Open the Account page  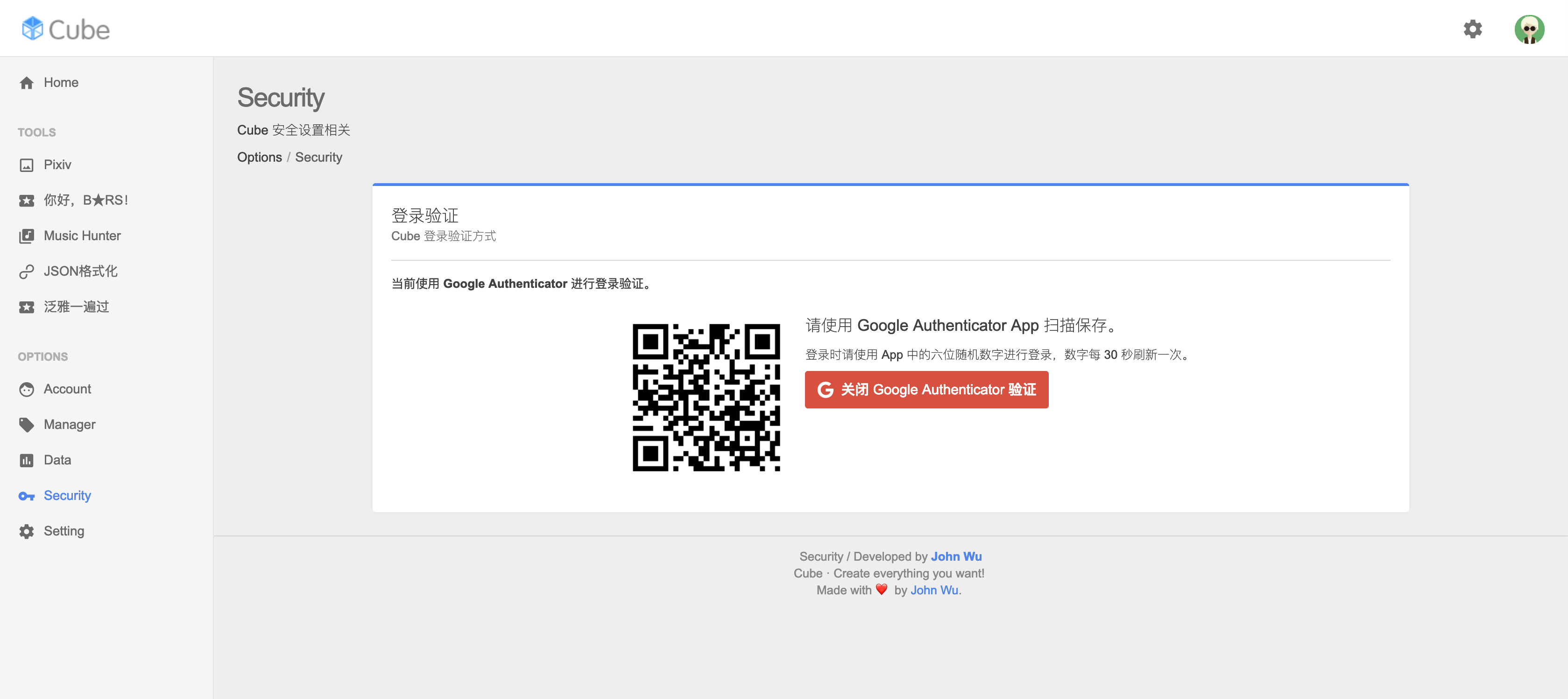[67, 389]
